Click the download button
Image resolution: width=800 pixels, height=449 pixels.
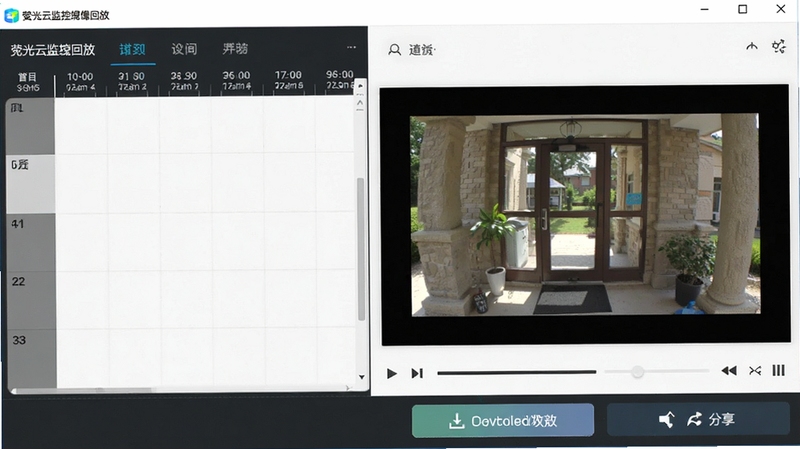503,420
